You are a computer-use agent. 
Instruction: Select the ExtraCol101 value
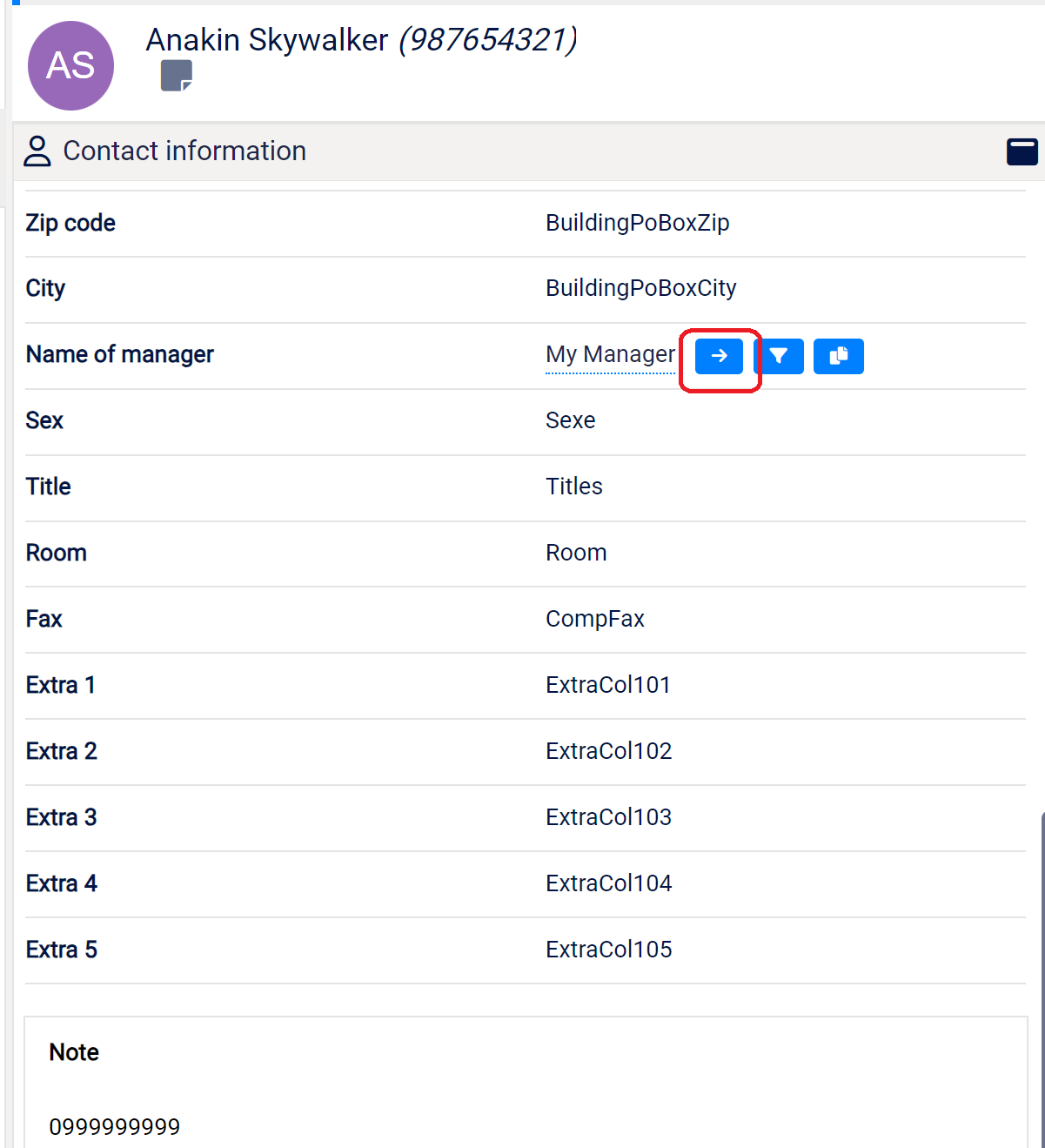pyautogui.click(x=607, y=685)
